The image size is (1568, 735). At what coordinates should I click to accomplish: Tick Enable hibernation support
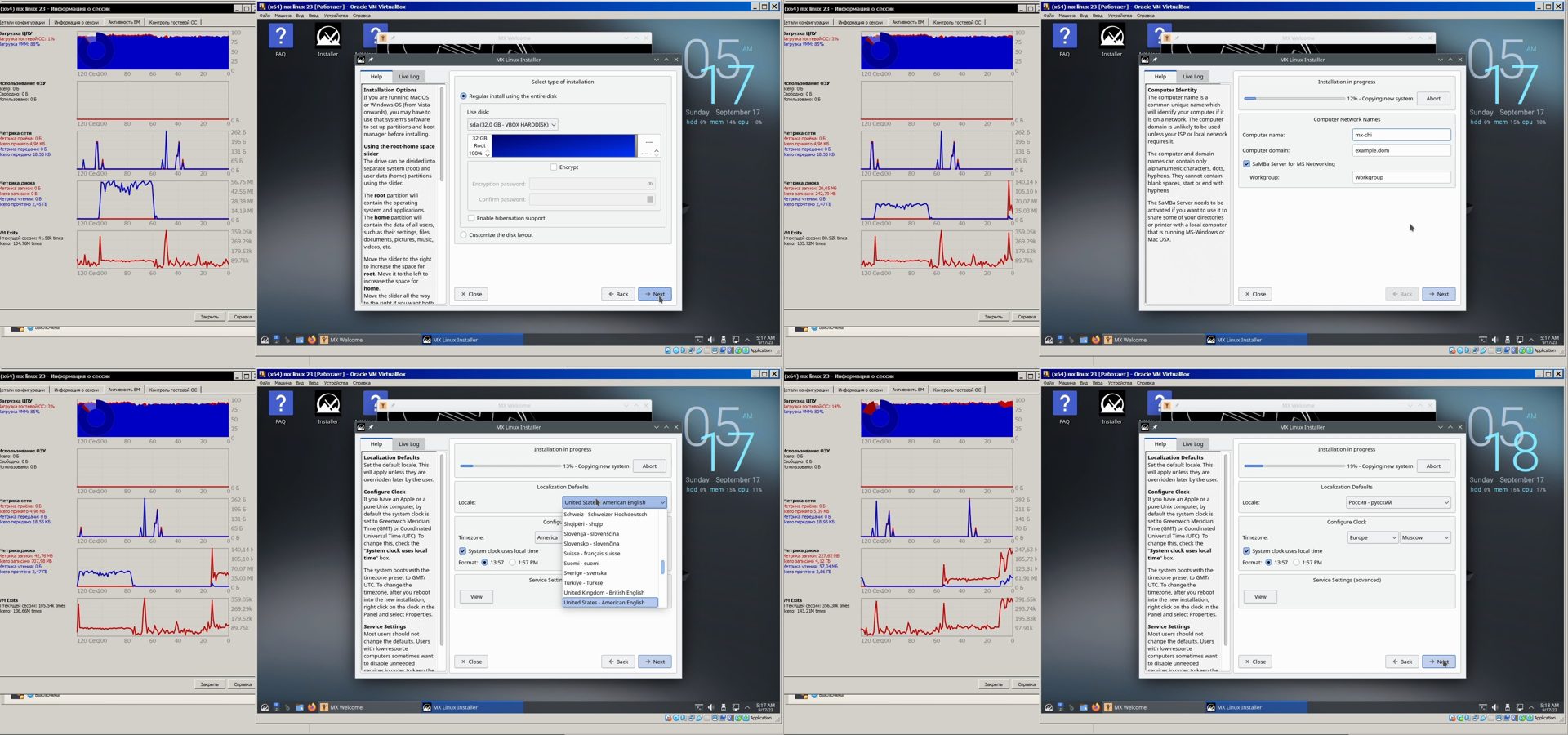(471, 218)
